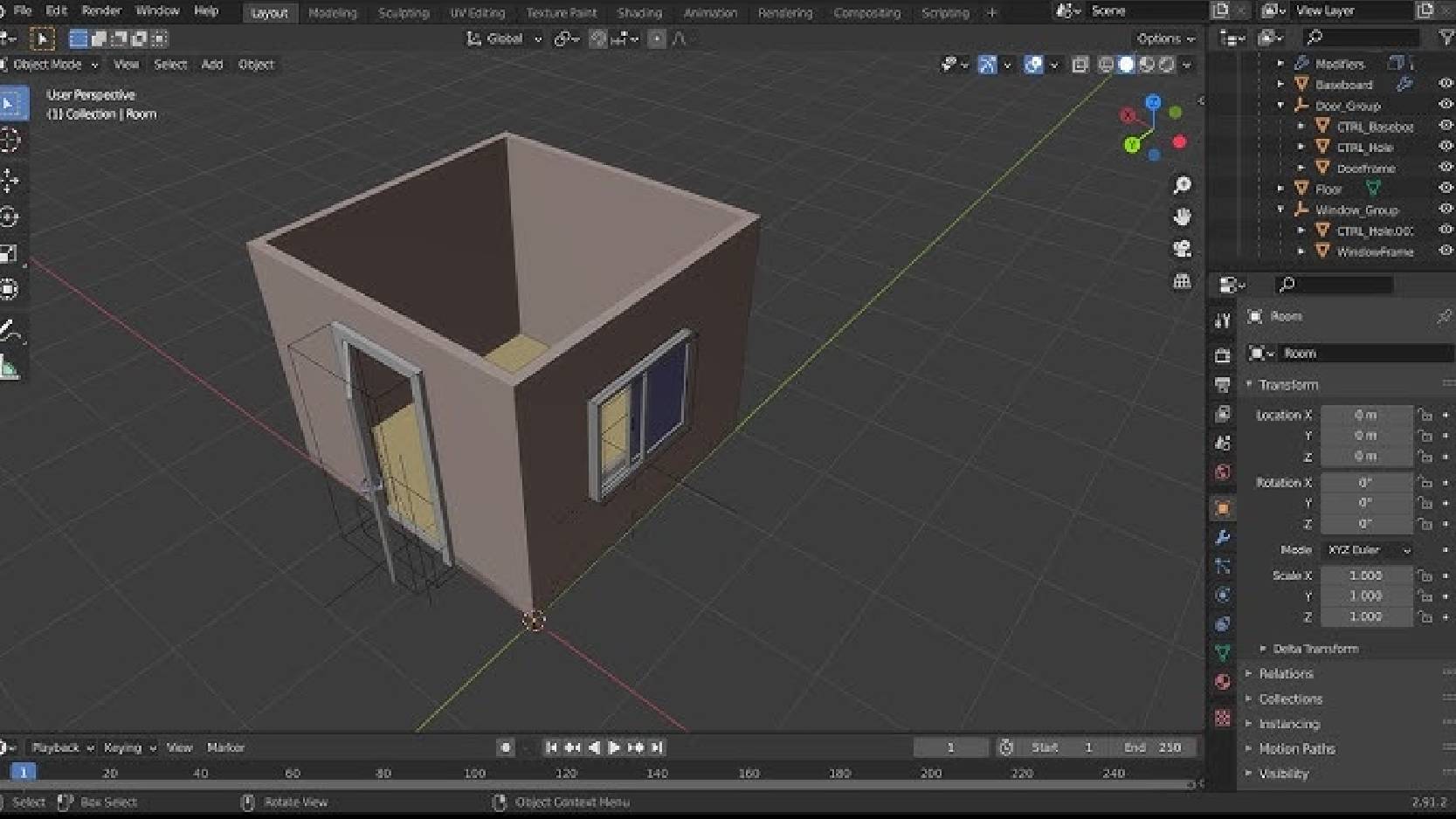Open the viewport Options popover

click(1164, 38)
